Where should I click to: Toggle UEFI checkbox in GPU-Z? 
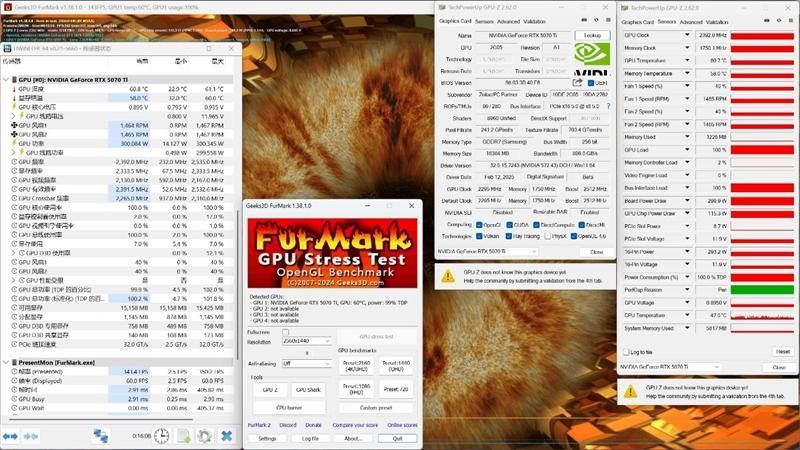[x=591, y=83]
